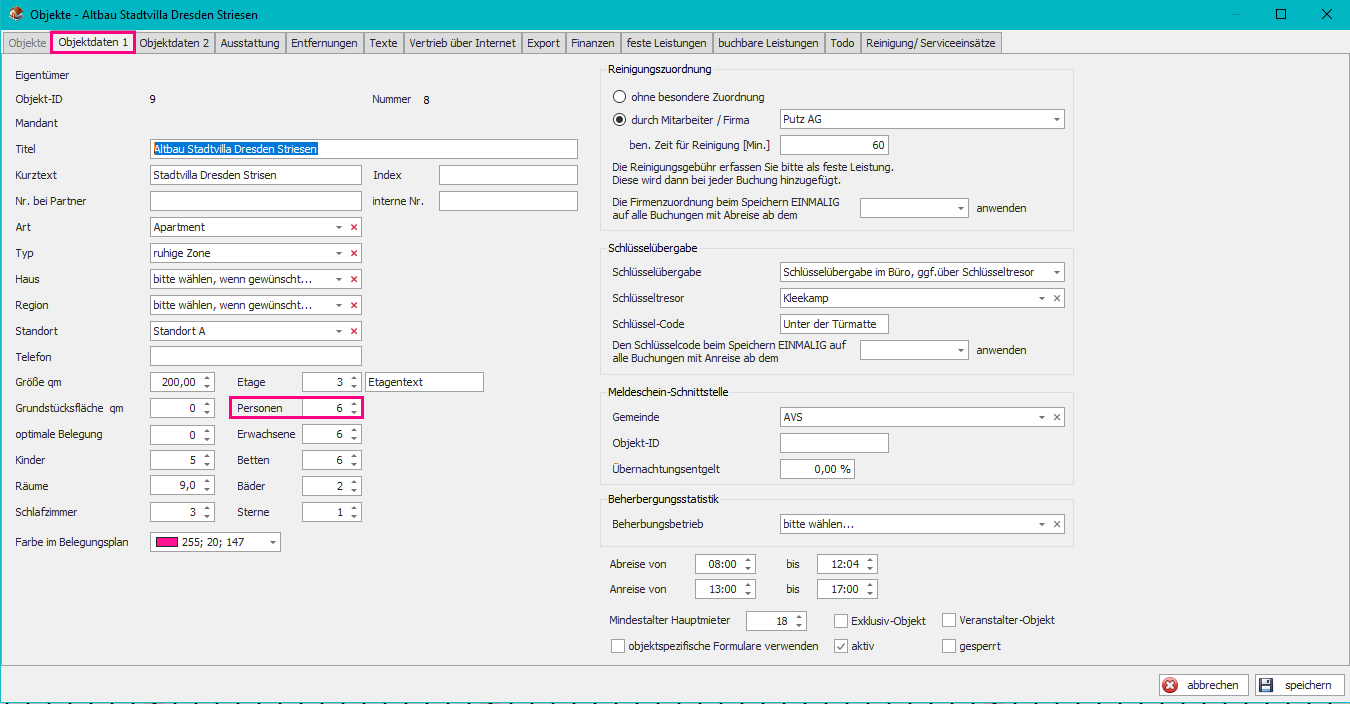This screenshot has height=704, width=1350.
Task: Click the Index input field
Action: pos(508,175)
